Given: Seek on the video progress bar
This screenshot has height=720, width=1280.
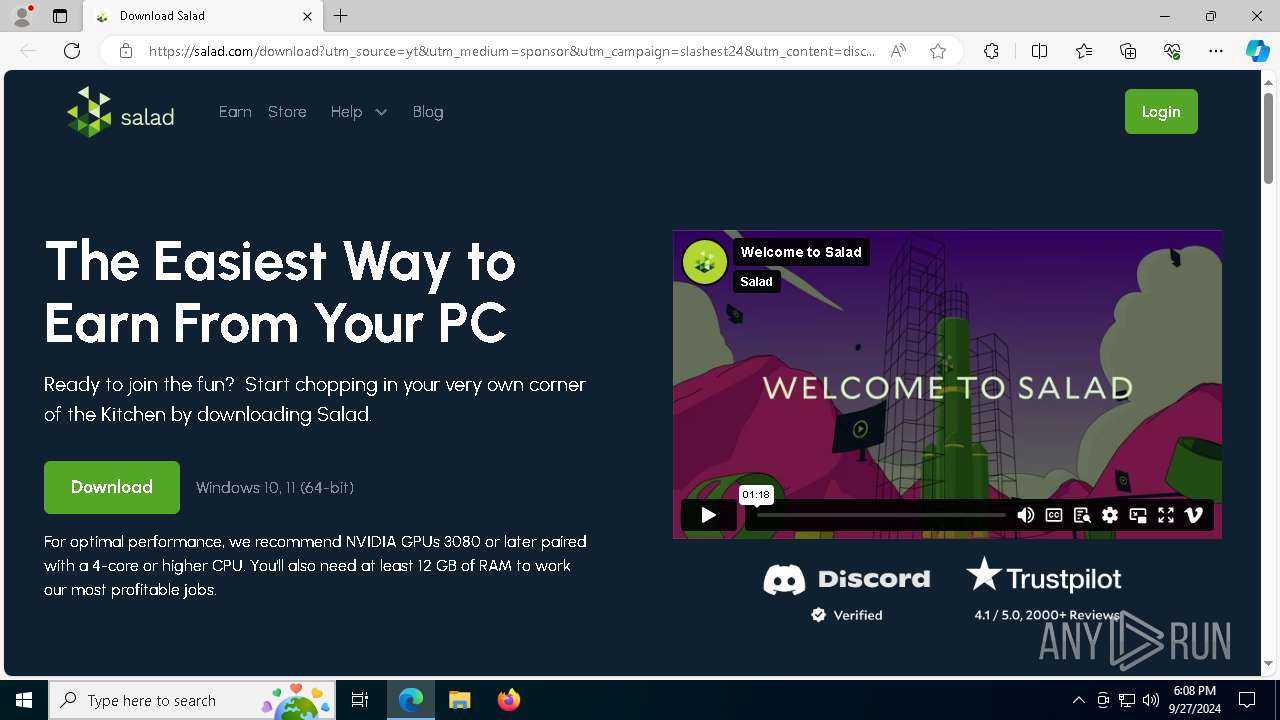Looking at the screenshot, I should point(881,515).
